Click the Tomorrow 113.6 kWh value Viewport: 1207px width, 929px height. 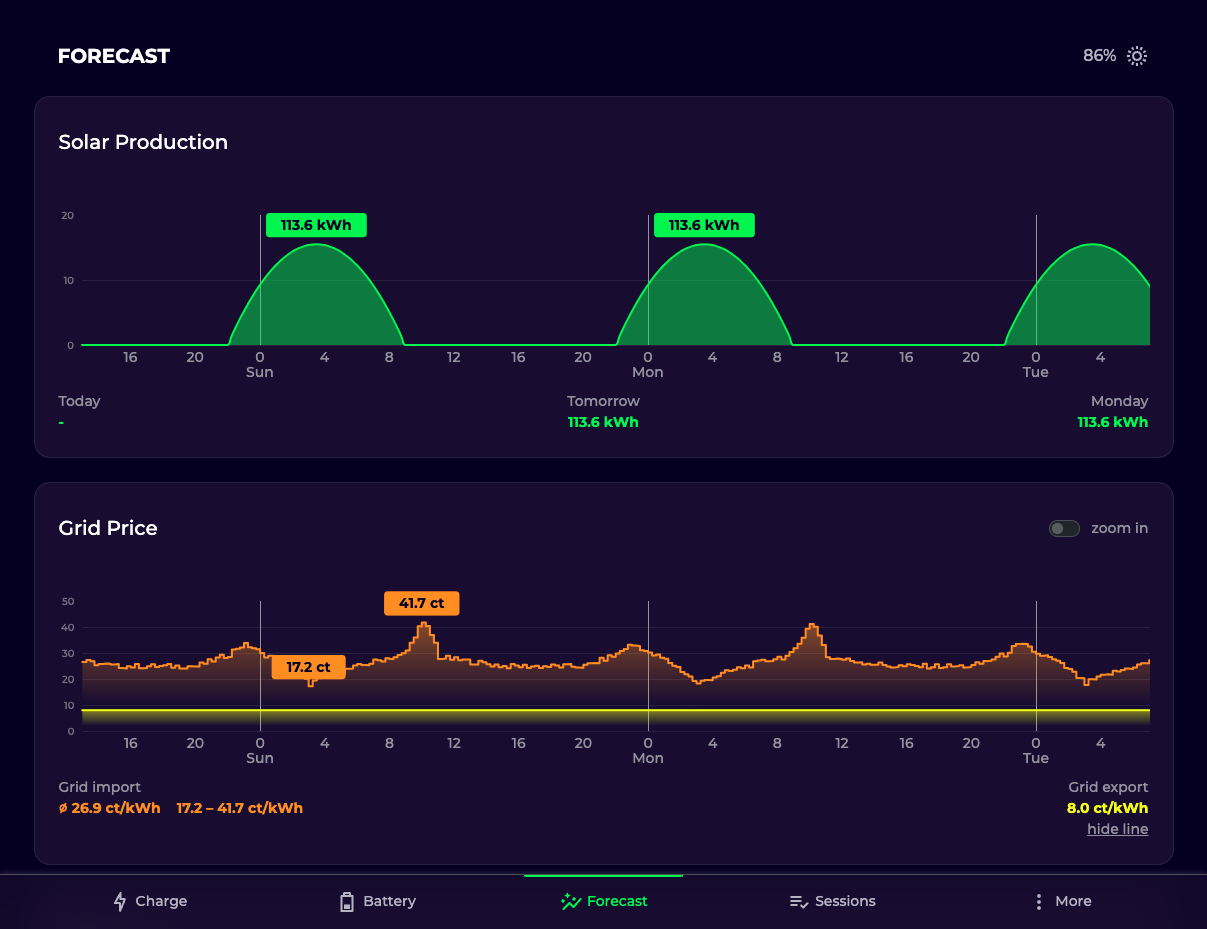tap(603, 422)
